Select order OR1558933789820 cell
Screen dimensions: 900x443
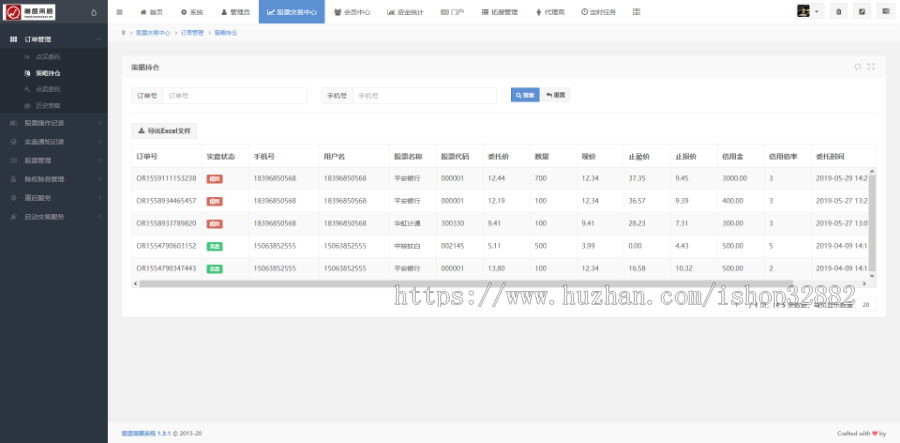click(x=166, y=223)
